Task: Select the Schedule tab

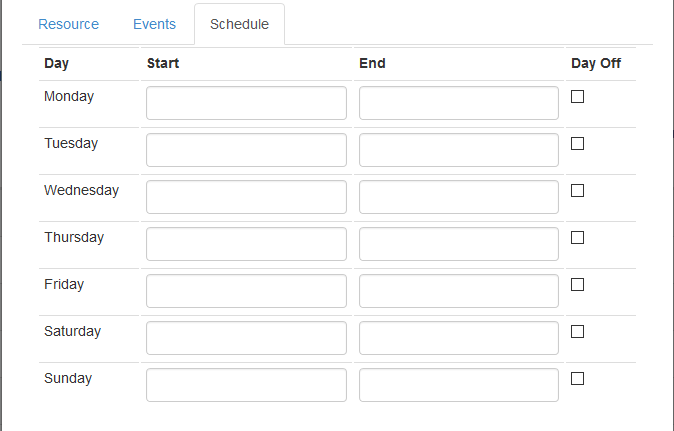Action: (239, 24)
